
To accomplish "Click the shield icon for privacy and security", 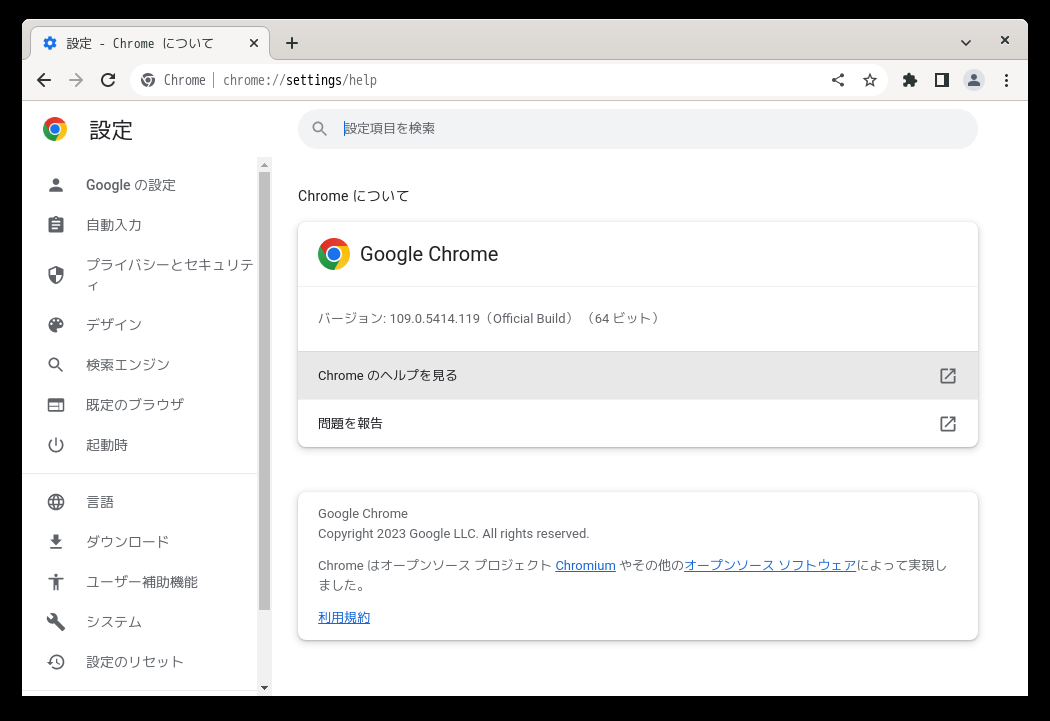I will [x=56, y=275].
